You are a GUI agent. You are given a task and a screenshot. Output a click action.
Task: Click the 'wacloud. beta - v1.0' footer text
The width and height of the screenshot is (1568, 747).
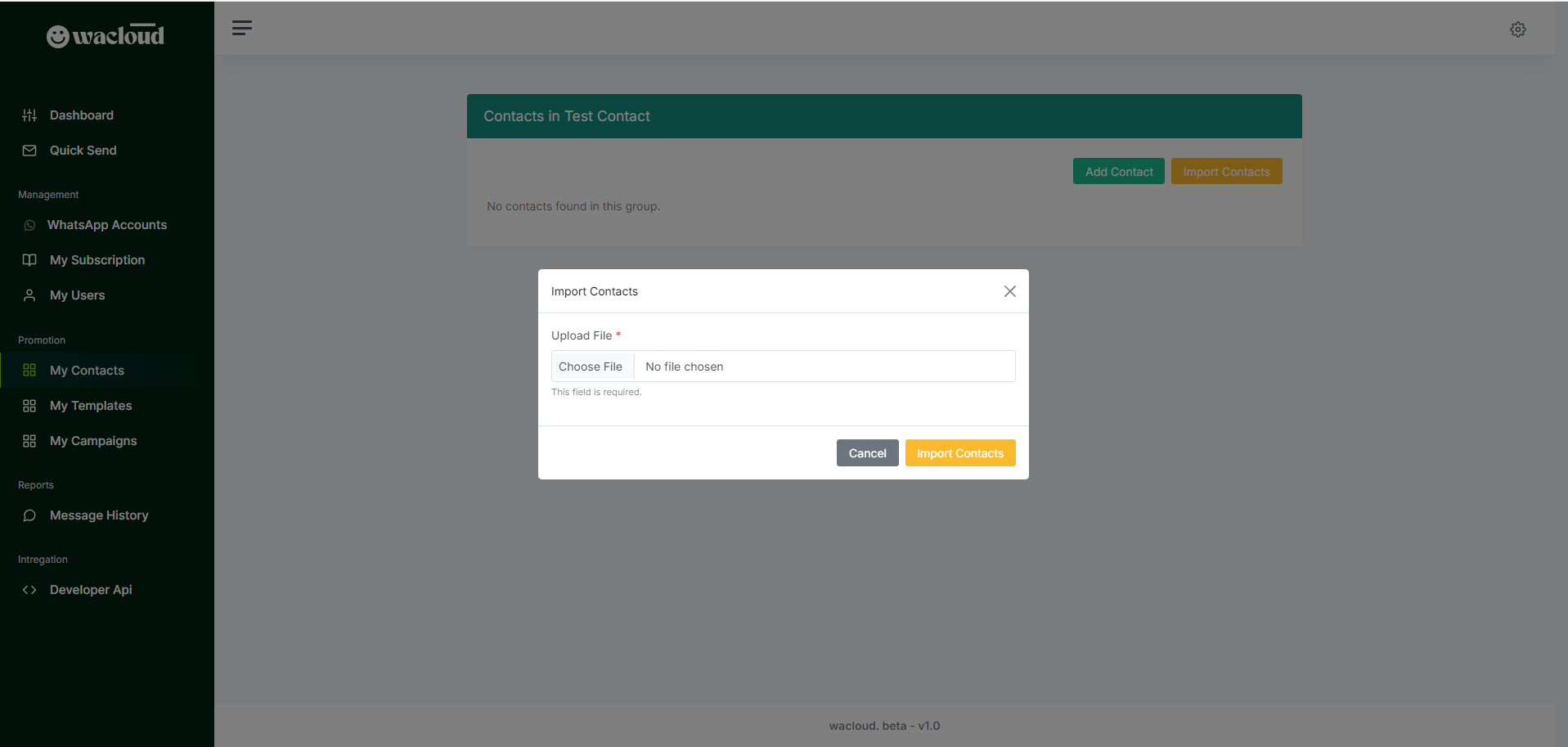click(884, 726)
